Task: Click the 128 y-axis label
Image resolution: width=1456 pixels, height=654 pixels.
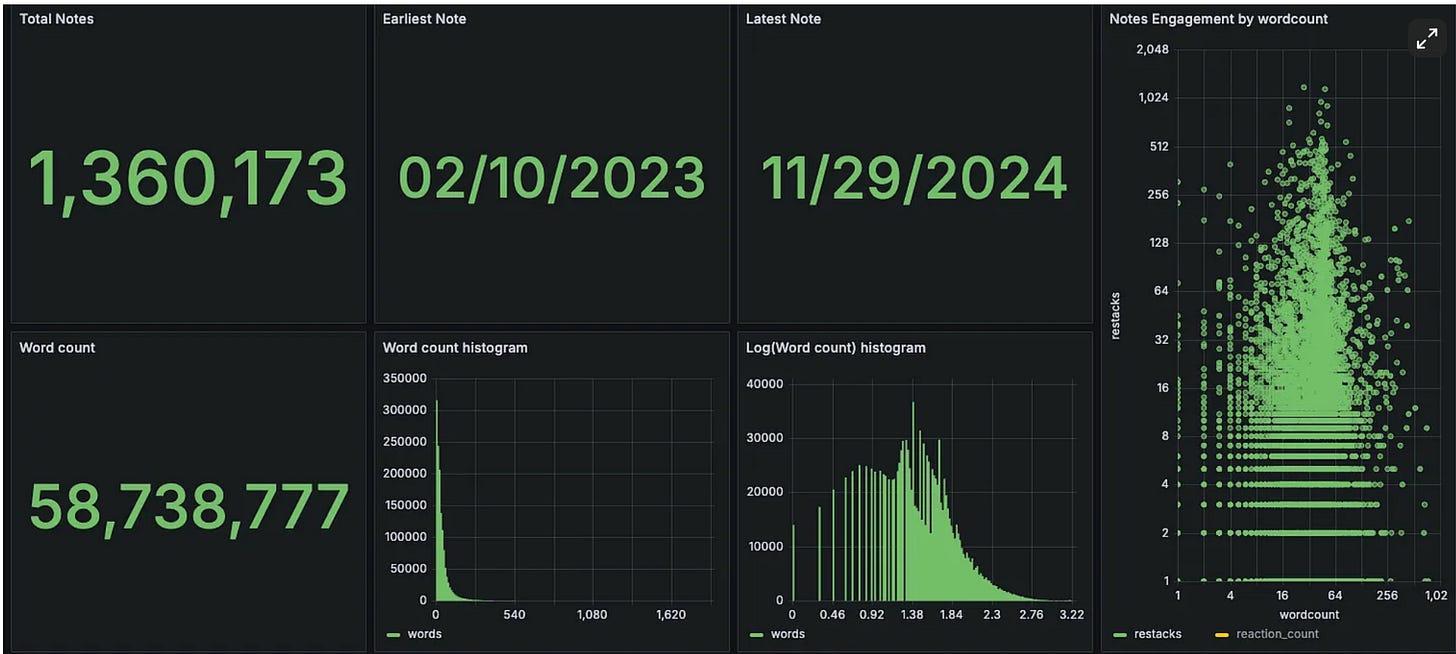Action: coord(1159,243)
